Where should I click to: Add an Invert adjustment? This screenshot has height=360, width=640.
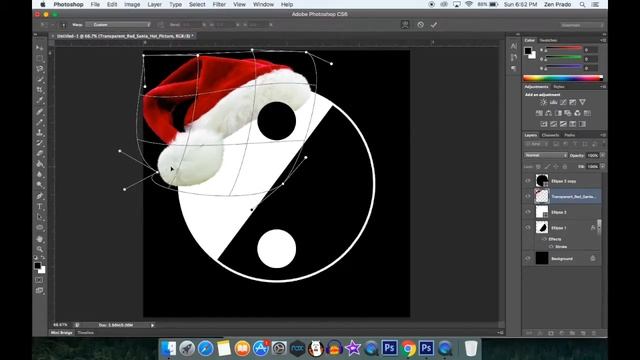(x=544, y=124)
